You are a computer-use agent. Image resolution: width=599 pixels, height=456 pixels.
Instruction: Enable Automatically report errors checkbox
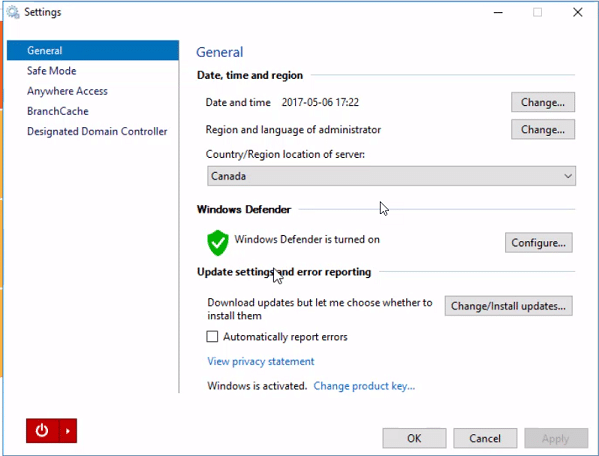pyautogui.click(x=212, y=336)
